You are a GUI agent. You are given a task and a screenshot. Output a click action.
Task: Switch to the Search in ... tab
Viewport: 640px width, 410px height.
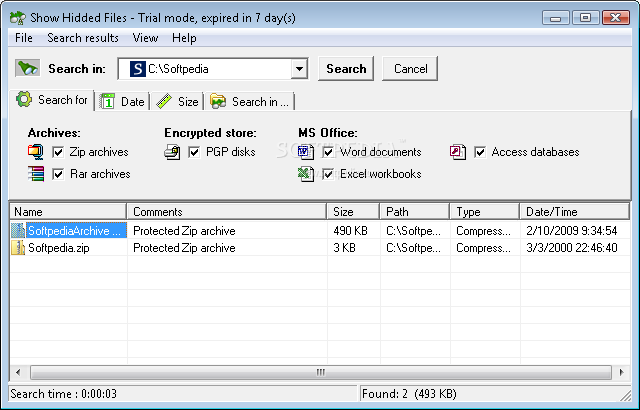[x=250, y=102]
